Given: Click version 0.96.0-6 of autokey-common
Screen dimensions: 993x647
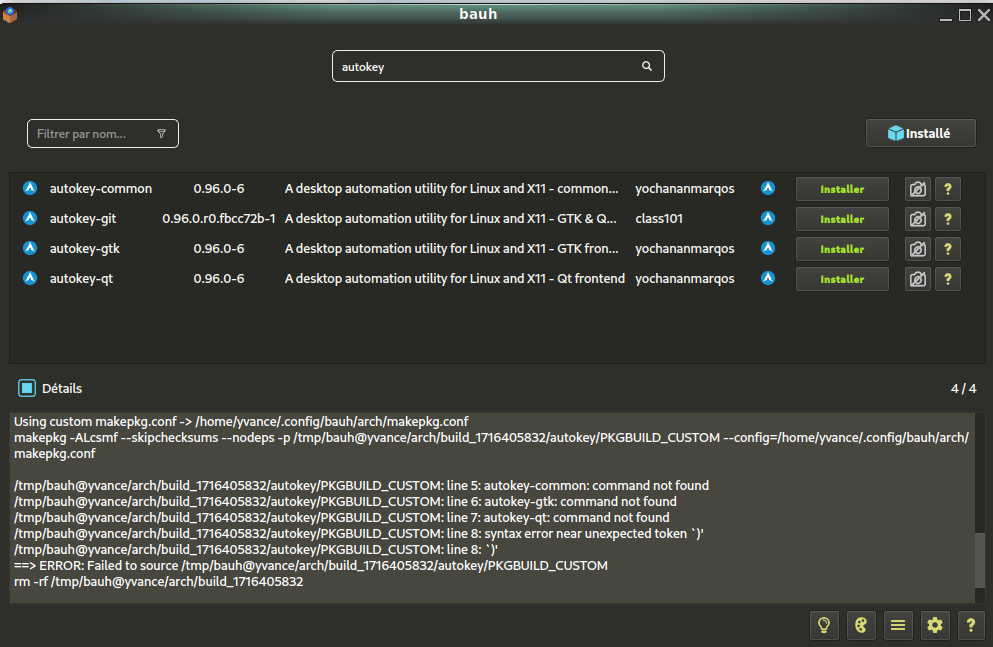Looking at the screenshot, I should point(218,189).
